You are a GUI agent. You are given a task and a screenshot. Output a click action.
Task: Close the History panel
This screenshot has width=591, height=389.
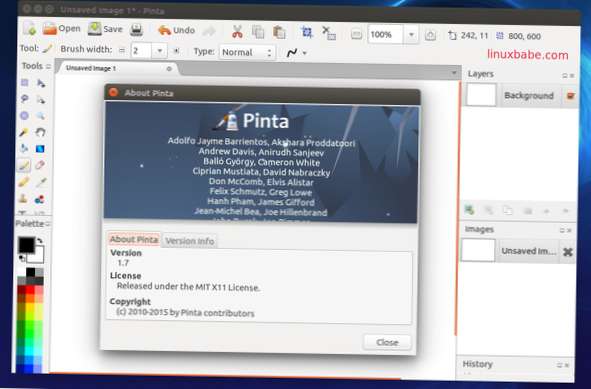[567, 365]
